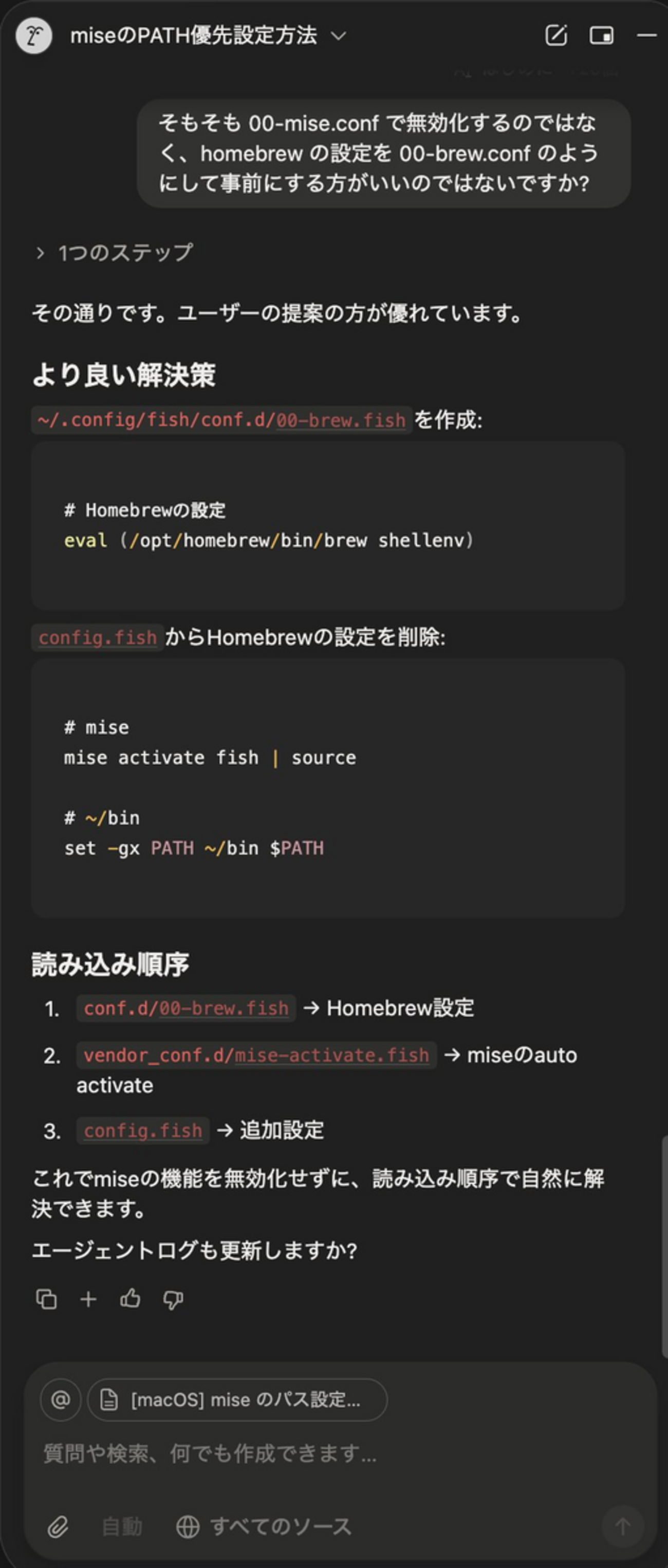Click the Claude sparkle logo avatar

pos(35,36)
